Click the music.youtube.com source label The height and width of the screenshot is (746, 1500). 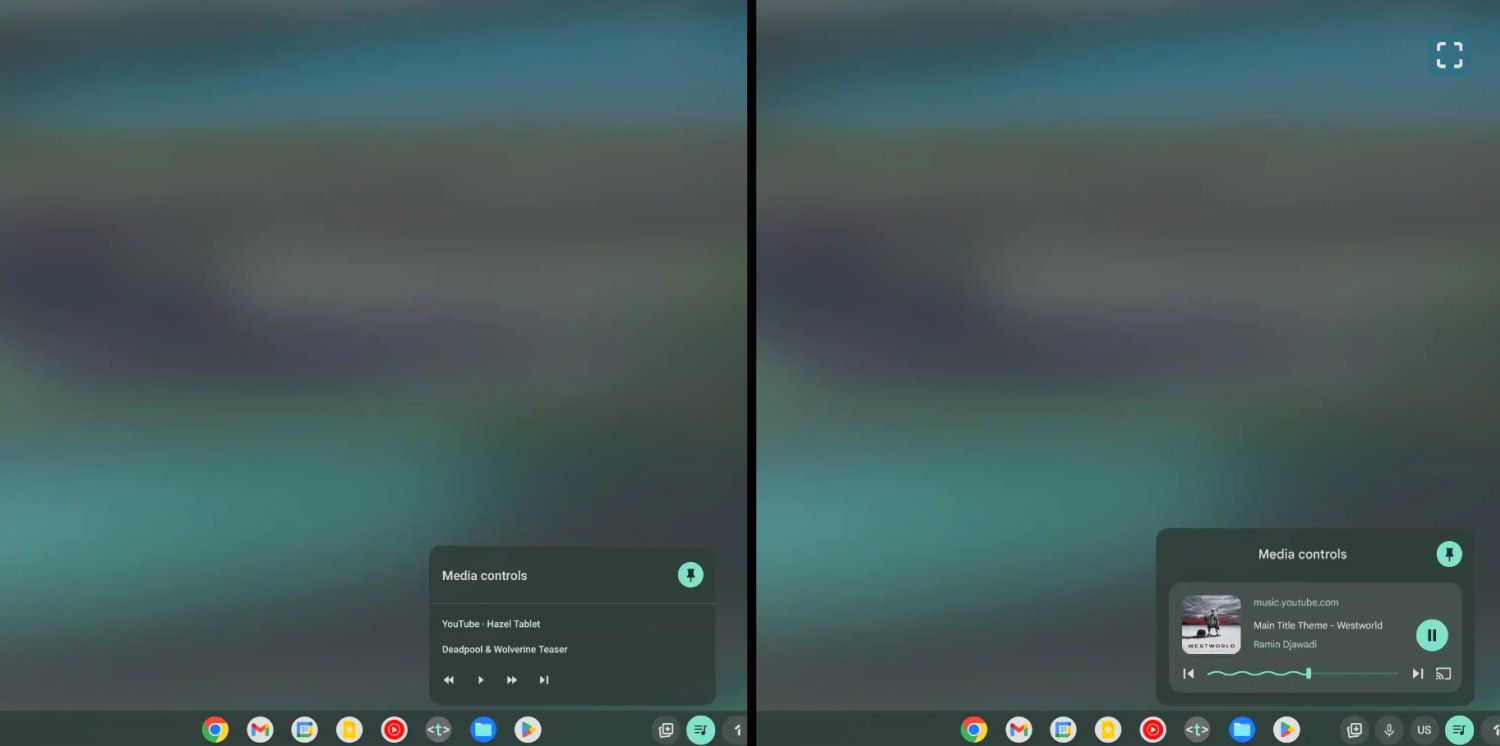click(x=1295, y=603)
